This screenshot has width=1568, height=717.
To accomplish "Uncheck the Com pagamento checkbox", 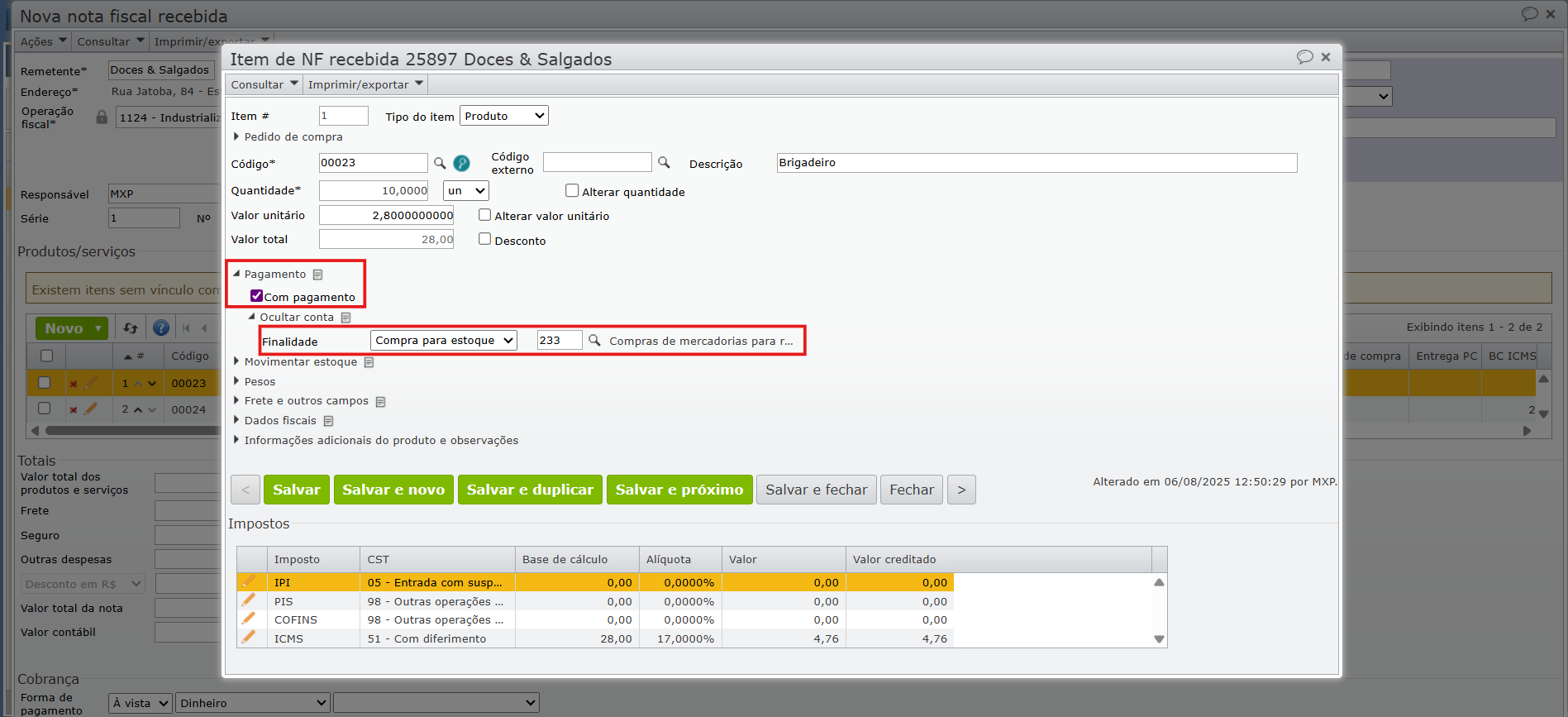I will (x=257, y=296).
